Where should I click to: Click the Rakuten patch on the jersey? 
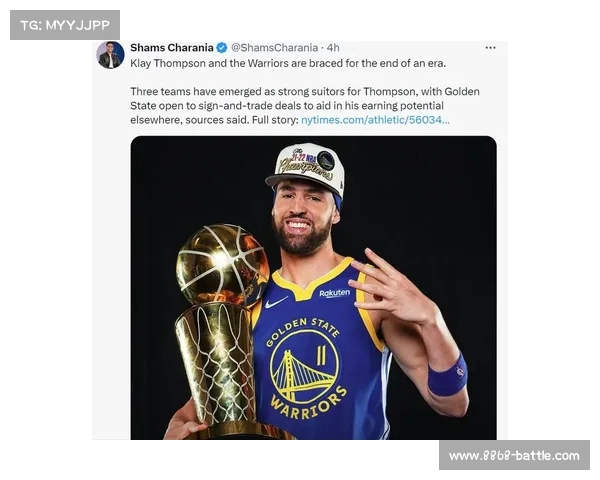coord(334,293)
